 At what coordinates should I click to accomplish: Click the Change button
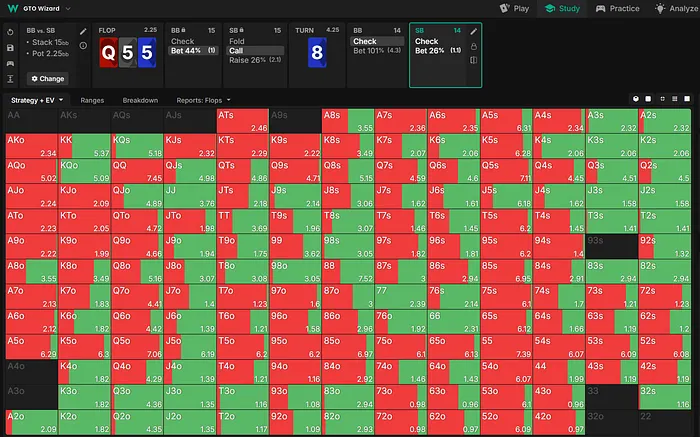[47, 78]
